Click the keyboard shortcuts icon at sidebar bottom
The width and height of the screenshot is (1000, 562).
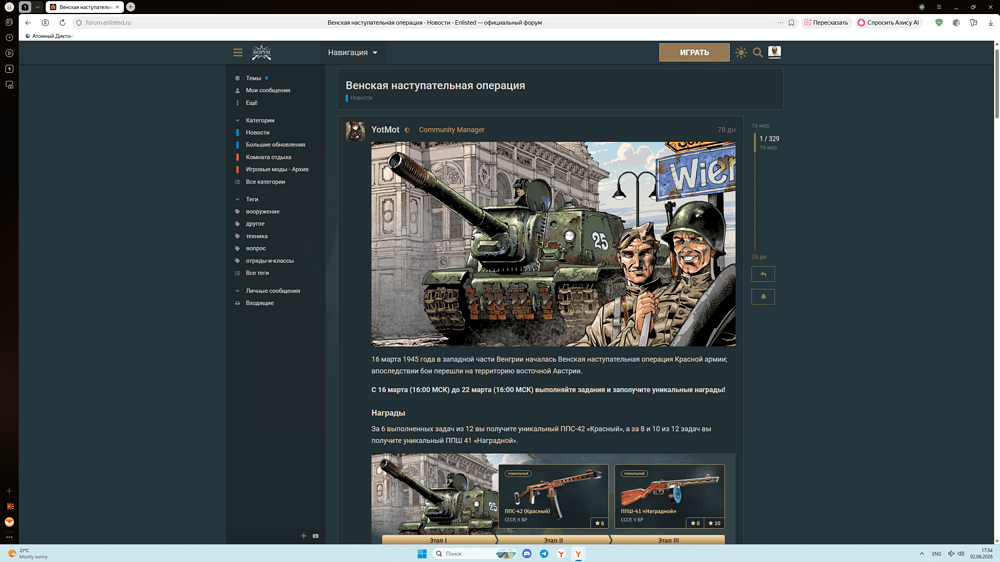(x=316, y=536)
